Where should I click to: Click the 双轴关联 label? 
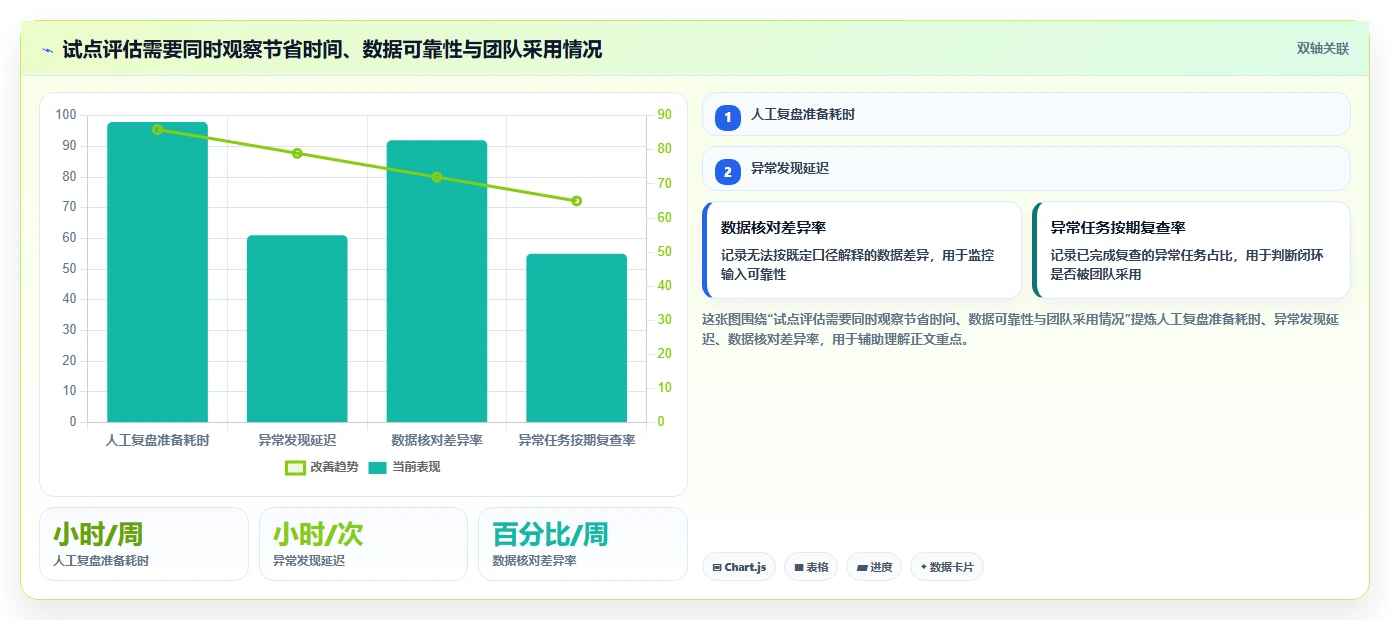pos(1323,49)
